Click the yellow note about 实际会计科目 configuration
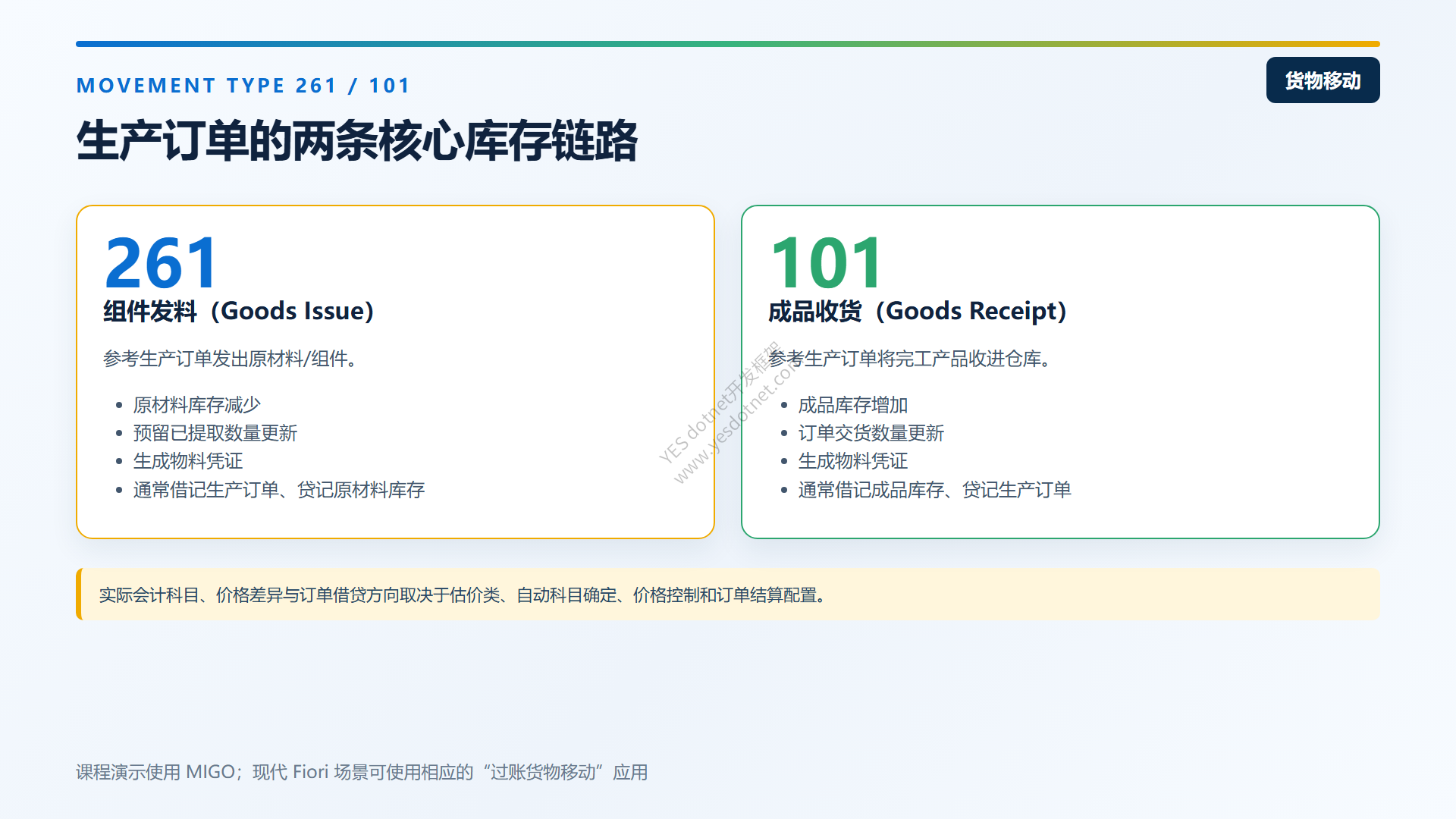This screenshot has width=1456, height=819. pyautogui.click(x=728, y=595)
